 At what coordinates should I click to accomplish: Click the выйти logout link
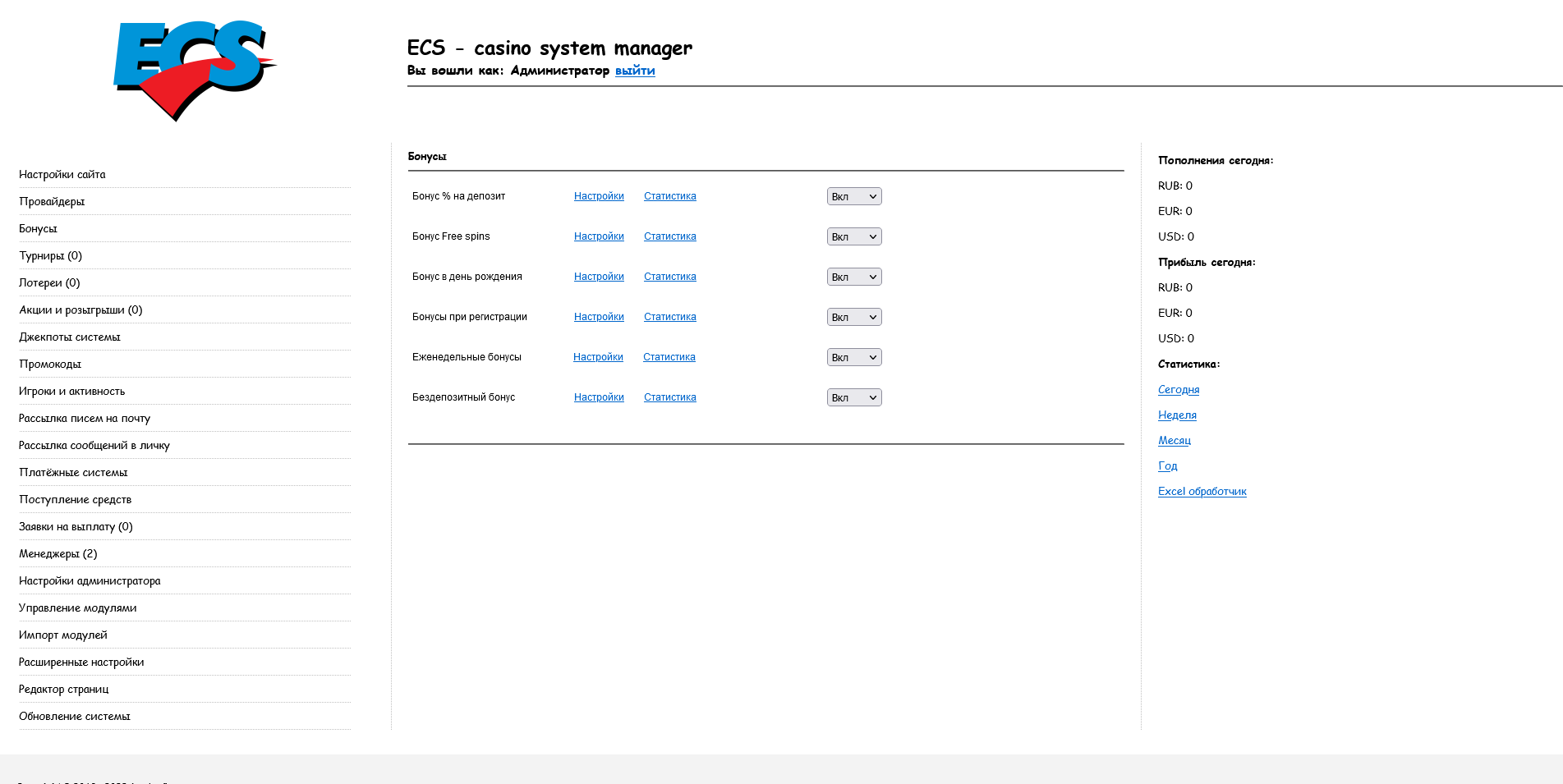pos(635,71)
